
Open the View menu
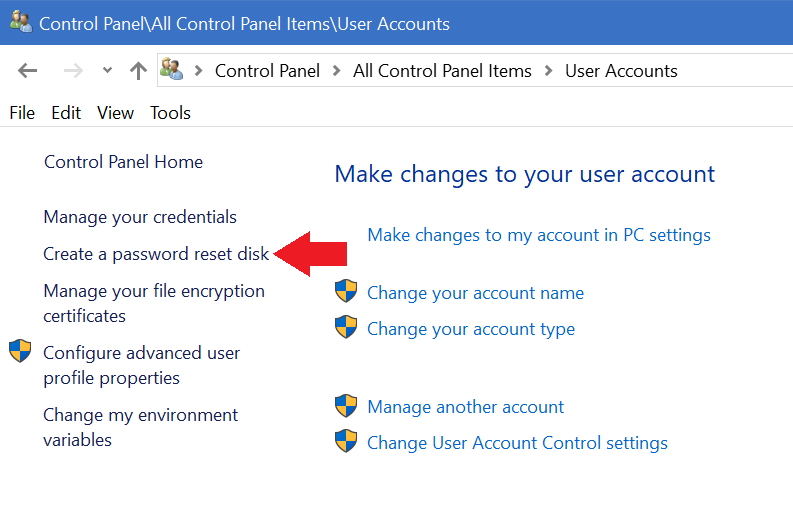point(115,113)
